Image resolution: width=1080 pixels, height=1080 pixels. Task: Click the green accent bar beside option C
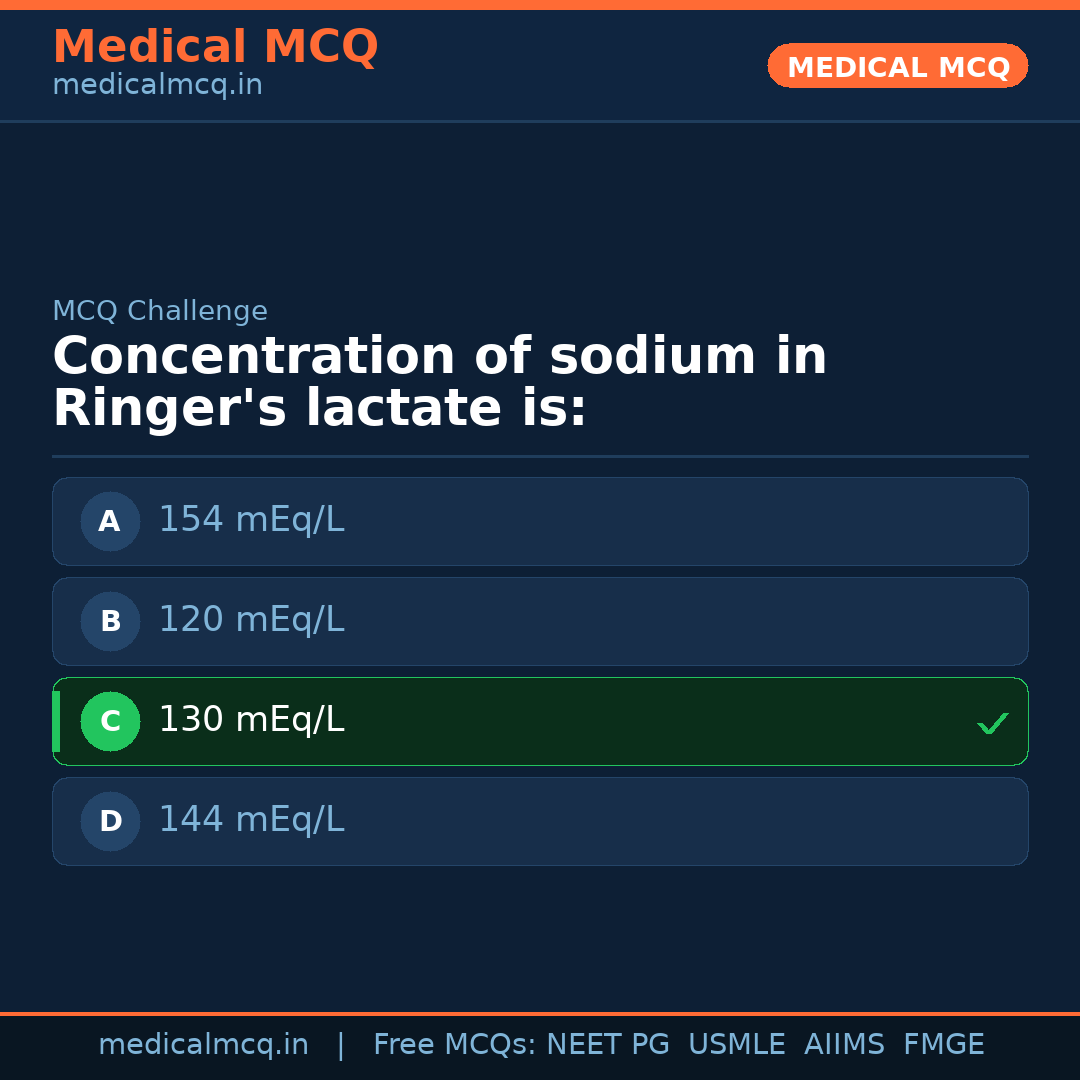(x=56, y=721)
